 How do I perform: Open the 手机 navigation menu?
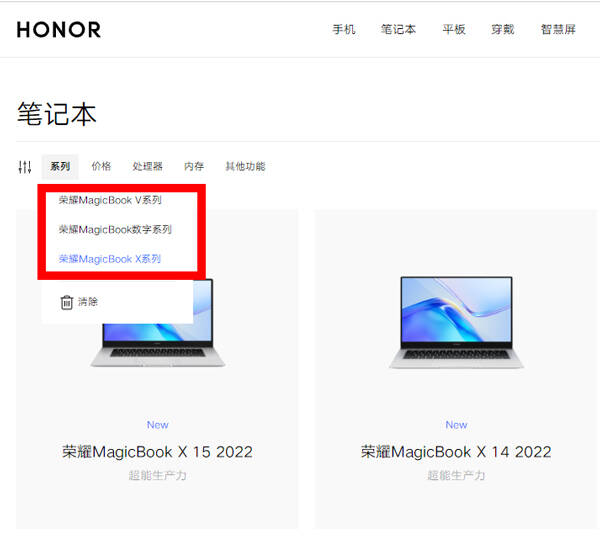344,29
